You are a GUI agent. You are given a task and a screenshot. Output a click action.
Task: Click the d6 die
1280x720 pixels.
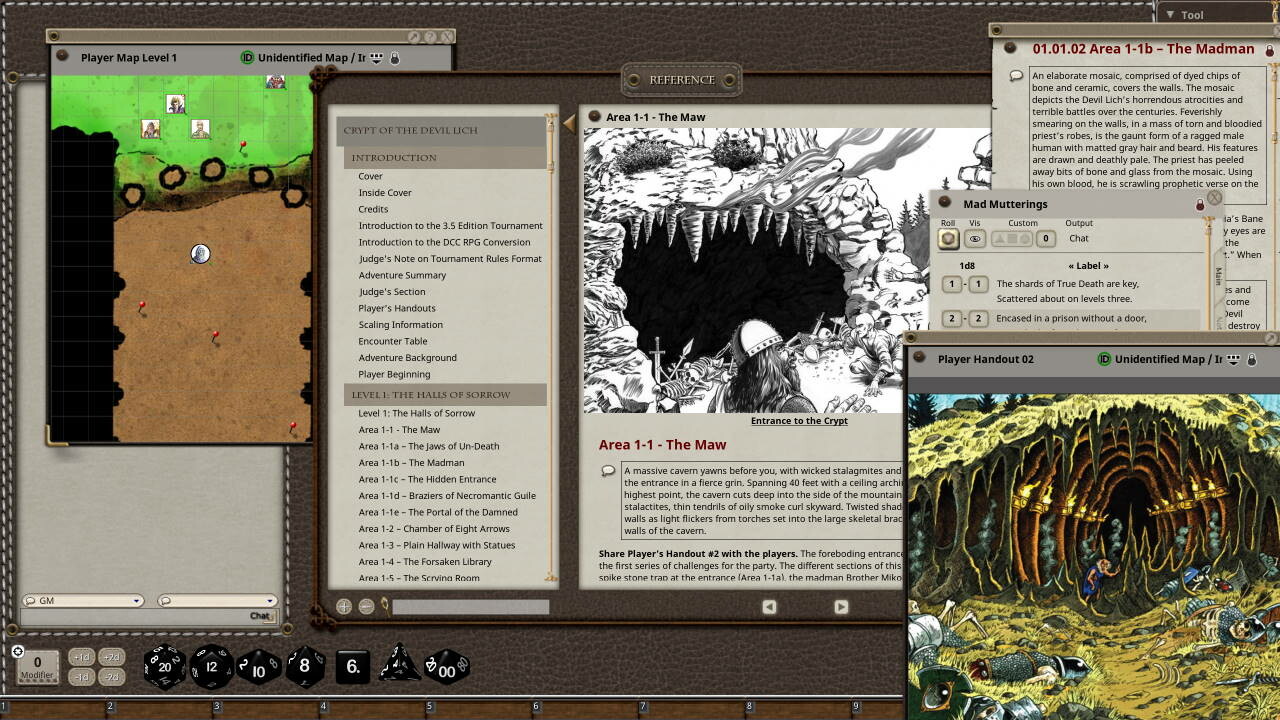(x=353, y=667)
